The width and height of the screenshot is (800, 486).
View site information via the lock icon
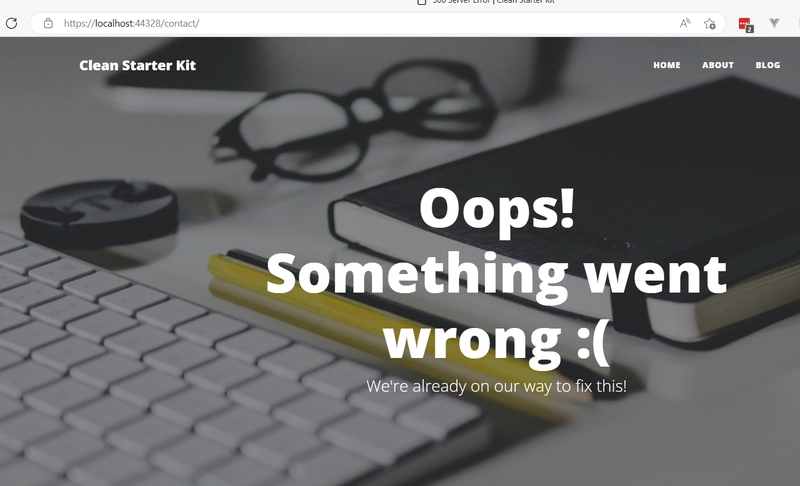[x=48, y=23]
